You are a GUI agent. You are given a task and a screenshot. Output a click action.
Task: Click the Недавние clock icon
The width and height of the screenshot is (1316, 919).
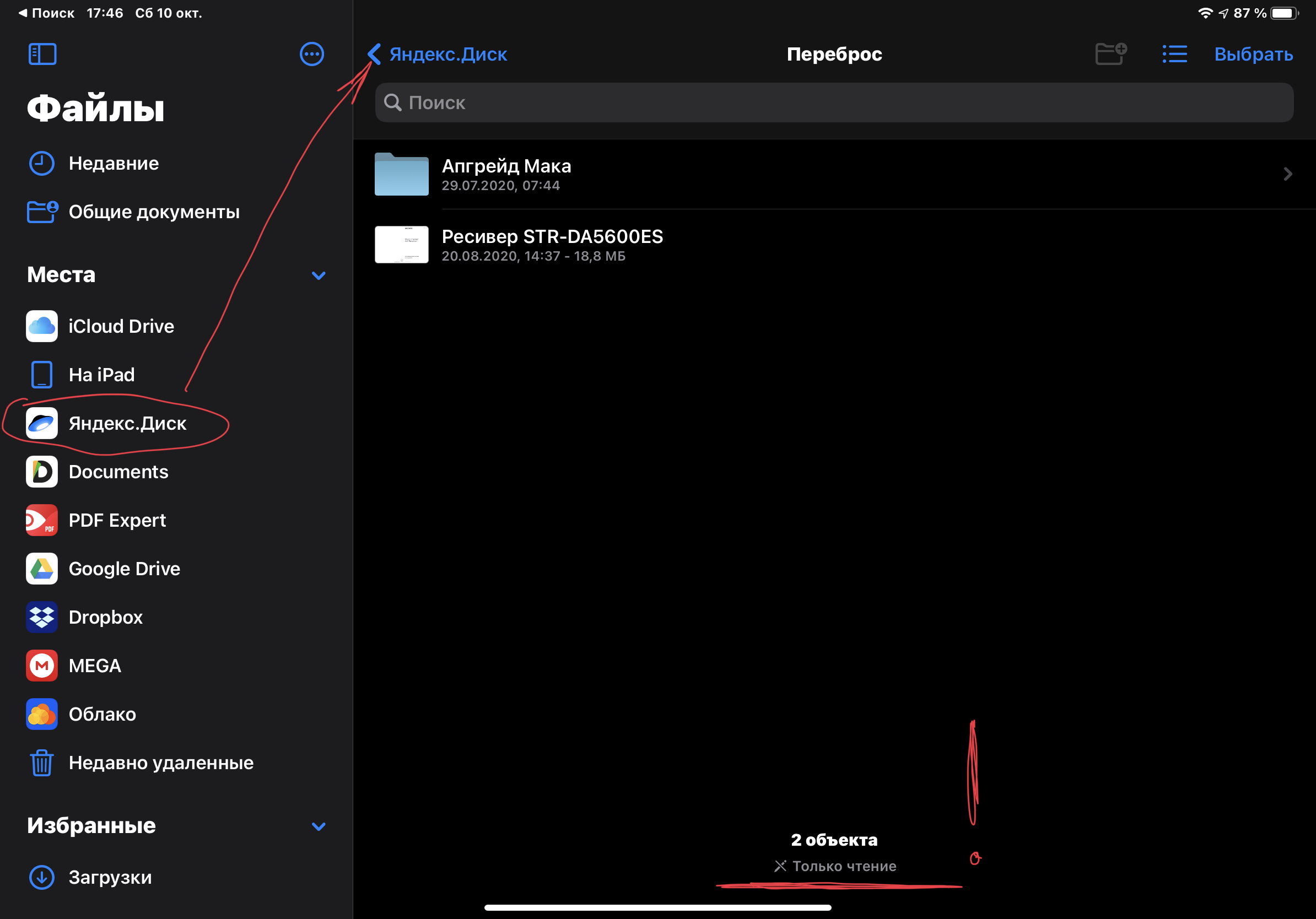(x=42, y=163)
